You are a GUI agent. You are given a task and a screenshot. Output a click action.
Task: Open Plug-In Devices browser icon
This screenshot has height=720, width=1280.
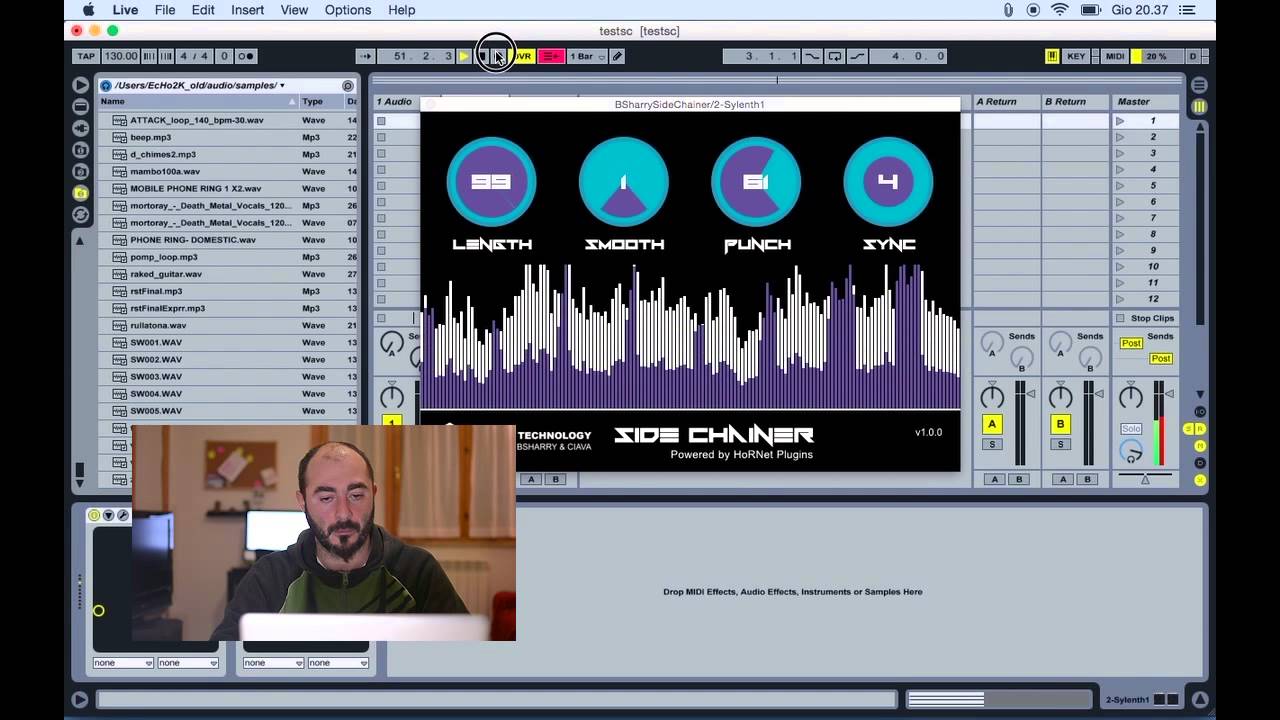[x=81, y=128]
